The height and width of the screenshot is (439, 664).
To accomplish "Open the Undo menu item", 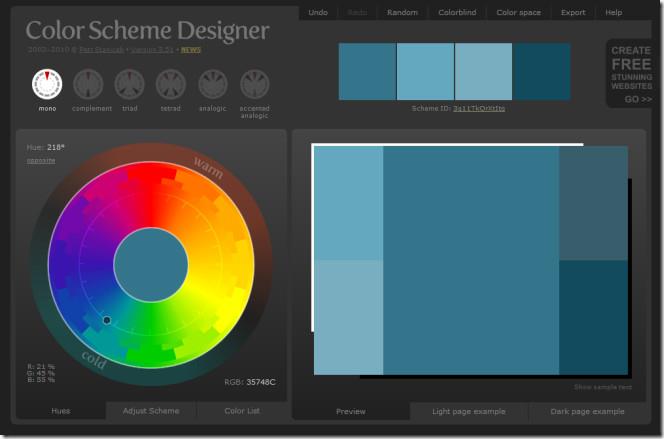I will pos(318,13).
